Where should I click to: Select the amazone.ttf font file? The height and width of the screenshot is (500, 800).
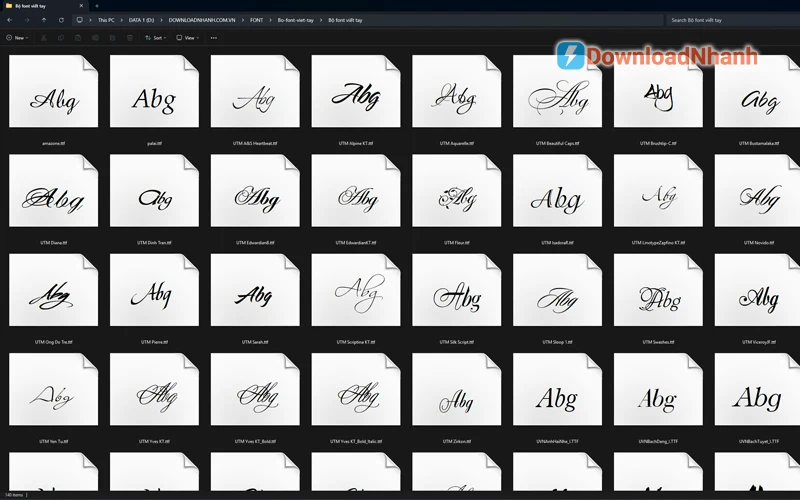click(54, 91)
